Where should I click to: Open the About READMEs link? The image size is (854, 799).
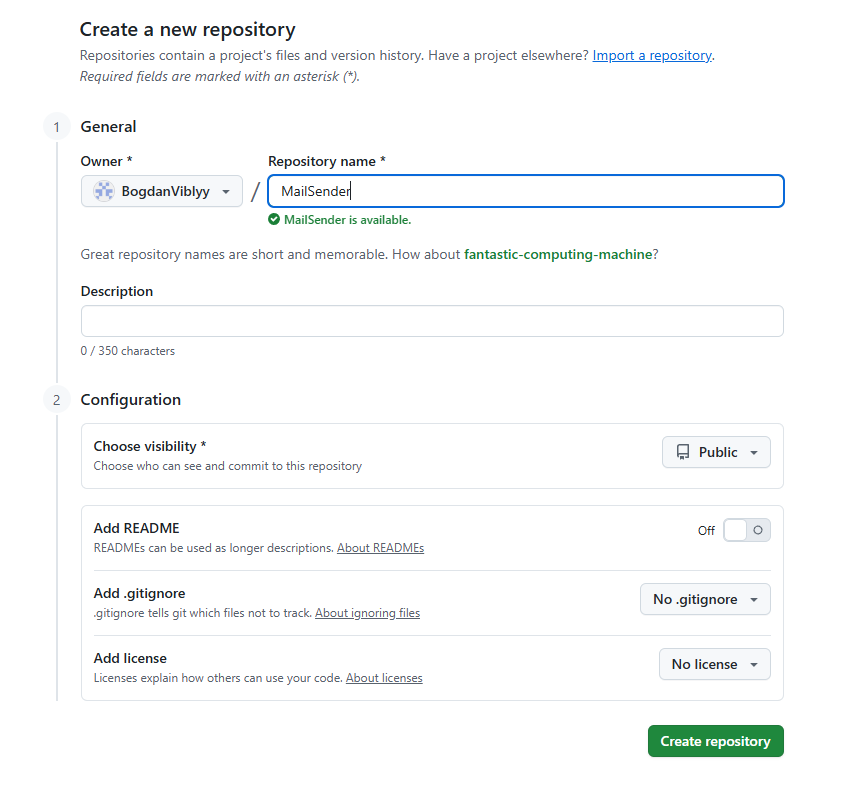tap(380, 548)
